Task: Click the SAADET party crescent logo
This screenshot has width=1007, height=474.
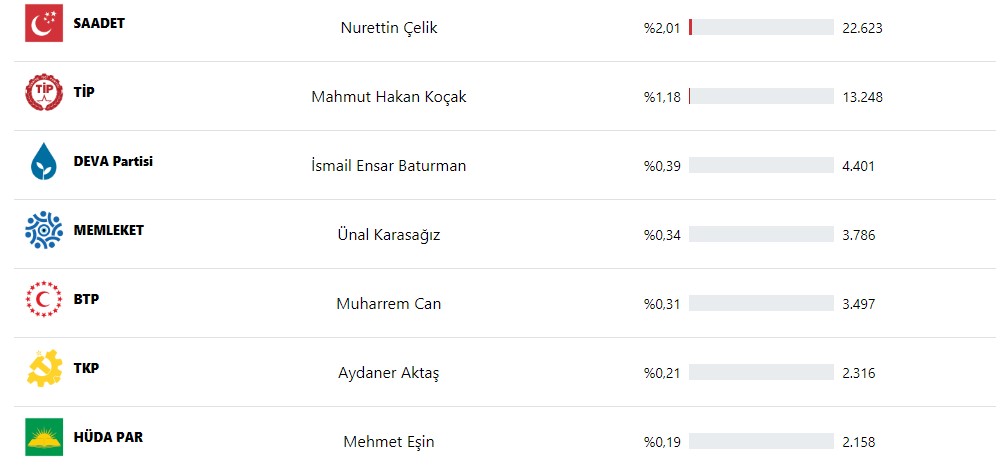Action: pyautogui.click(x=44, y=23)
